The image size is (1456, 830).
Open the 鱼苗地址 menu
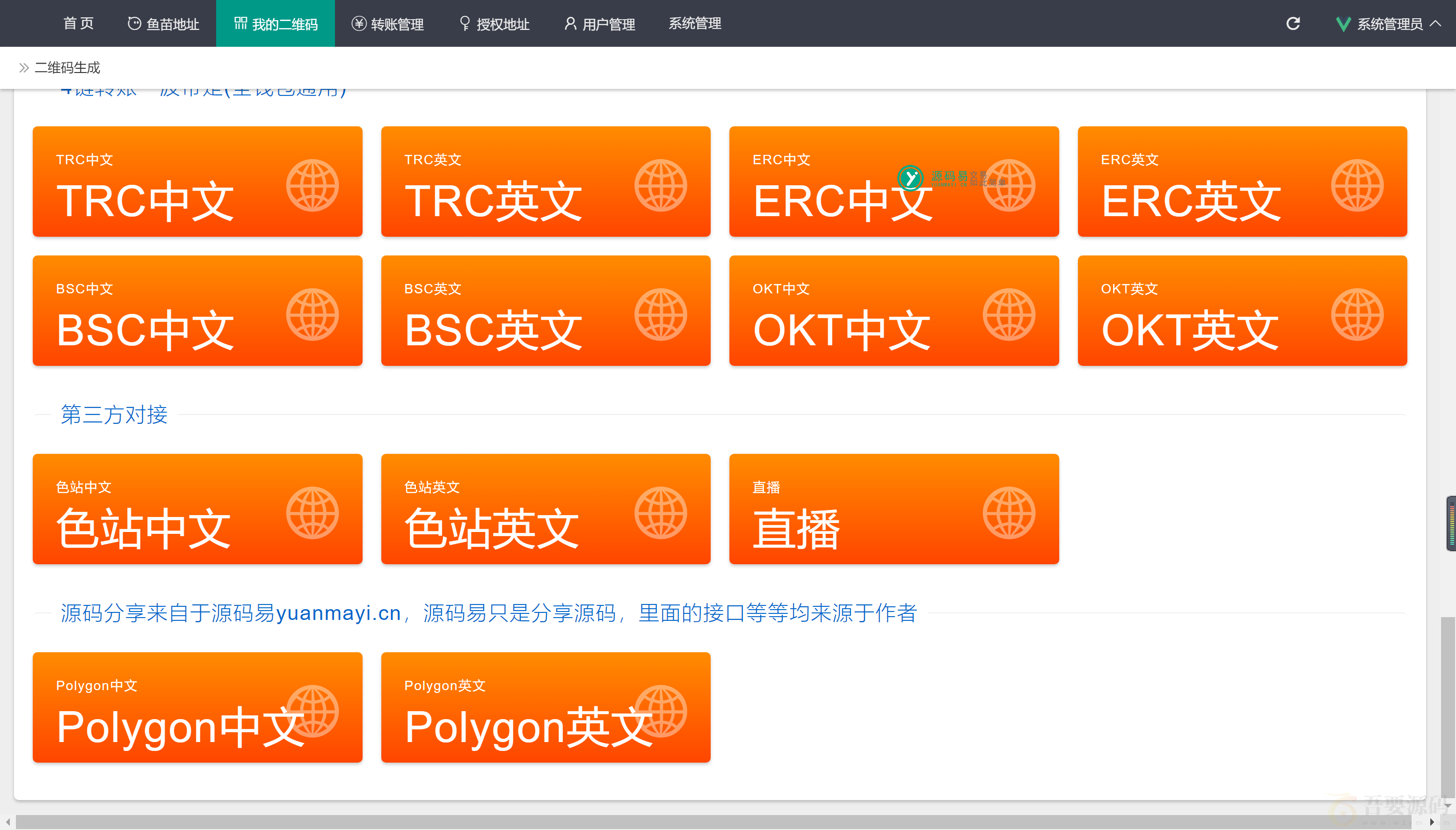click(163, 23)
